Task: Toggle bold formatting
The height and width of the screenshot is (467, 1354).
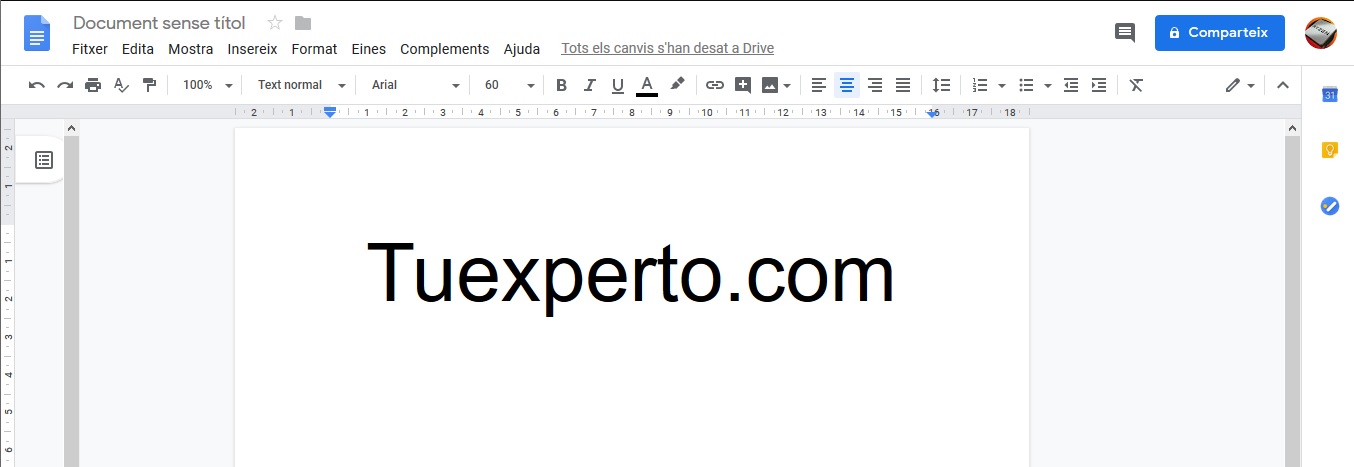Action: 561,85
